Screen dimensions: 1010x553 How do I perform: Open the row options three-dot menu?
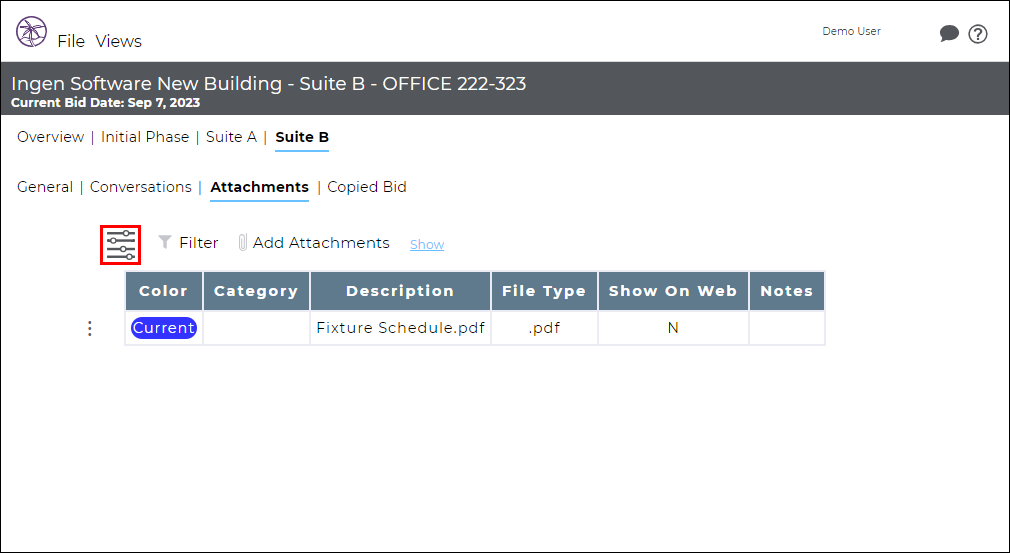[x=90, y=328]
